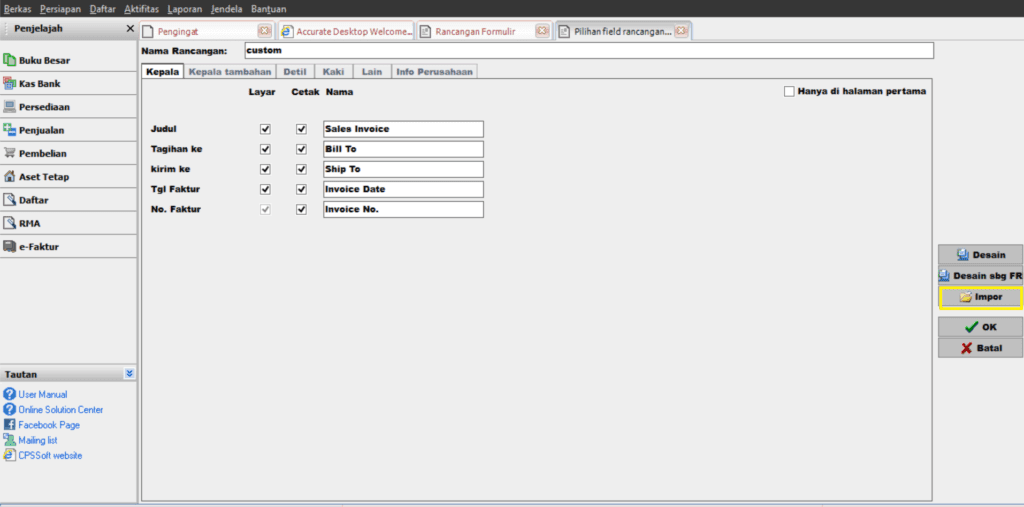This screenshot has width=1024, height=507.
Task: Switch to the Info Perusahaan tab
Action: [434, 72]
